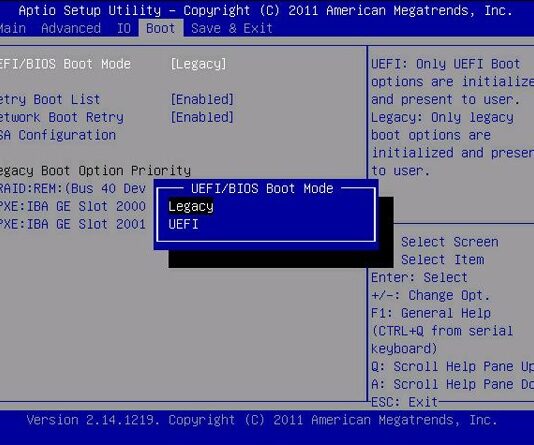Switch to the Advanced tab
534x445 pixels.
tap(71, 28)
